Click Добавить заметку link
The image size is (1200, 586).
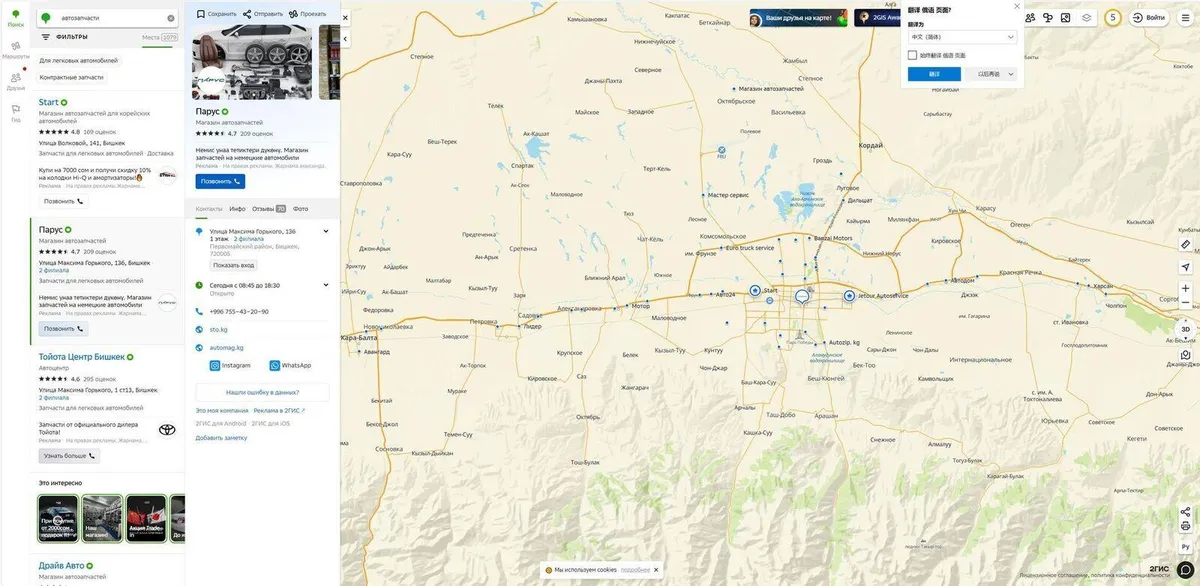tap(221, 438)
